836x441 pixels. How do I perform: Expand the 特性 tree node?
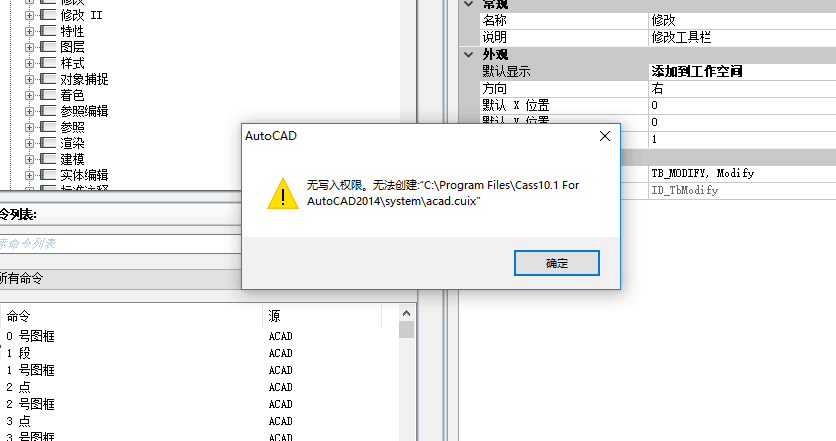(29, 31)
